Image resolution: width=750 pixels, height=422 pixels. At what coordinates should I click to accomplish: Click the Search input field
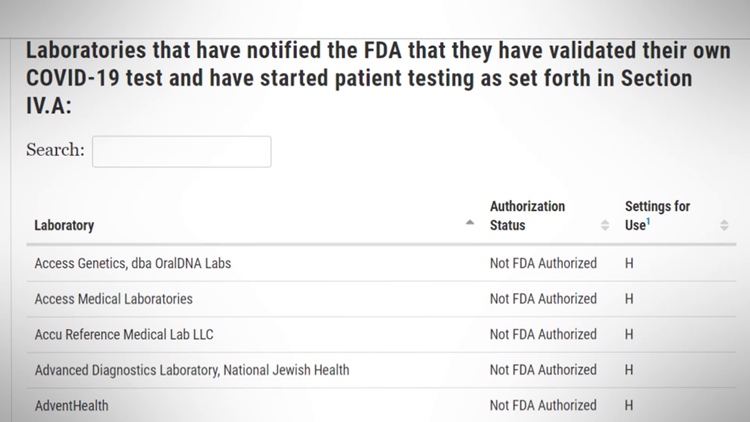coord(181,151)
